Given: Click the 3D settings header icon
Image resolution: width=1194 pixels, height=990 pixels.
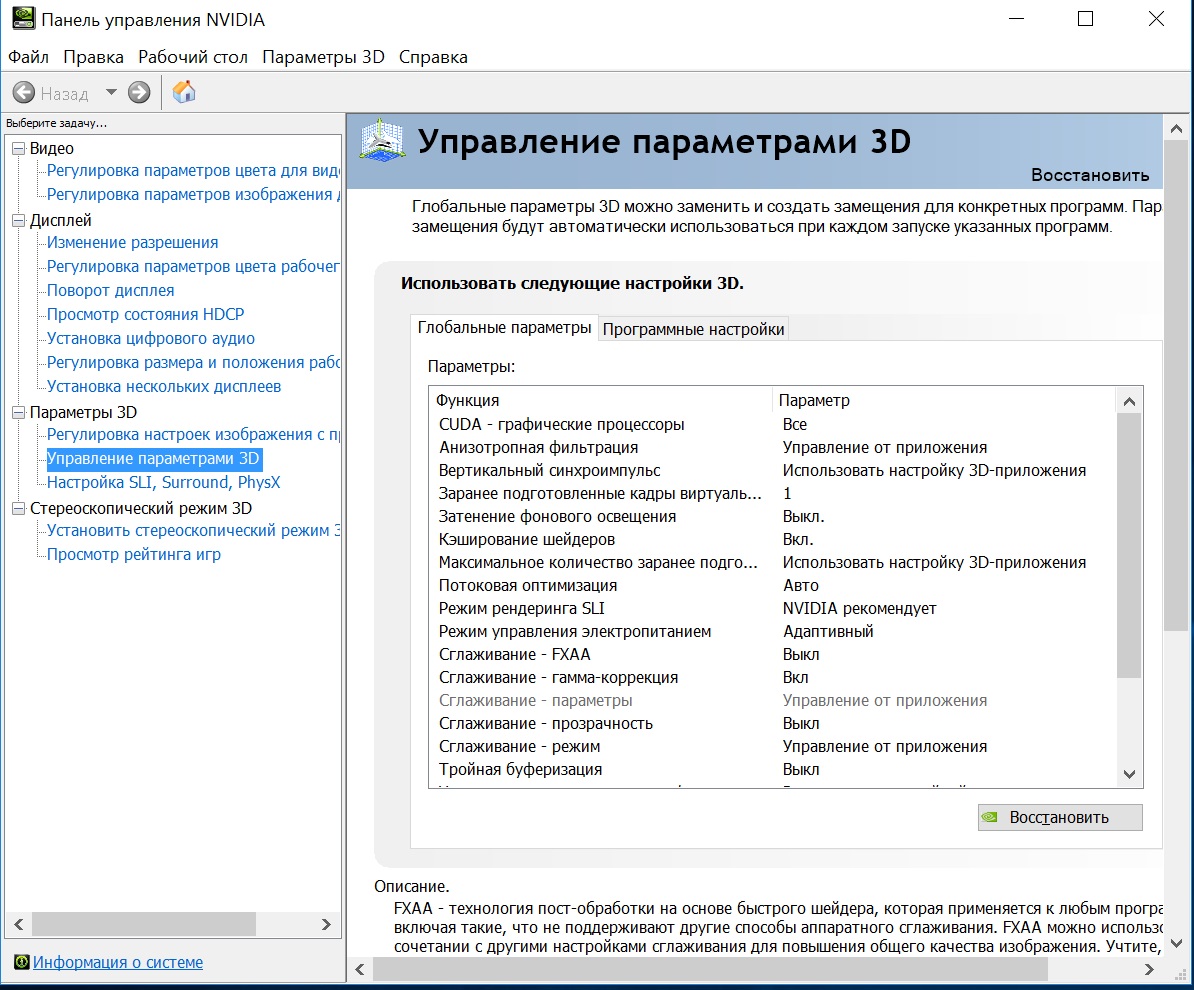Looking at the screenshot, I should coord(382,141).
